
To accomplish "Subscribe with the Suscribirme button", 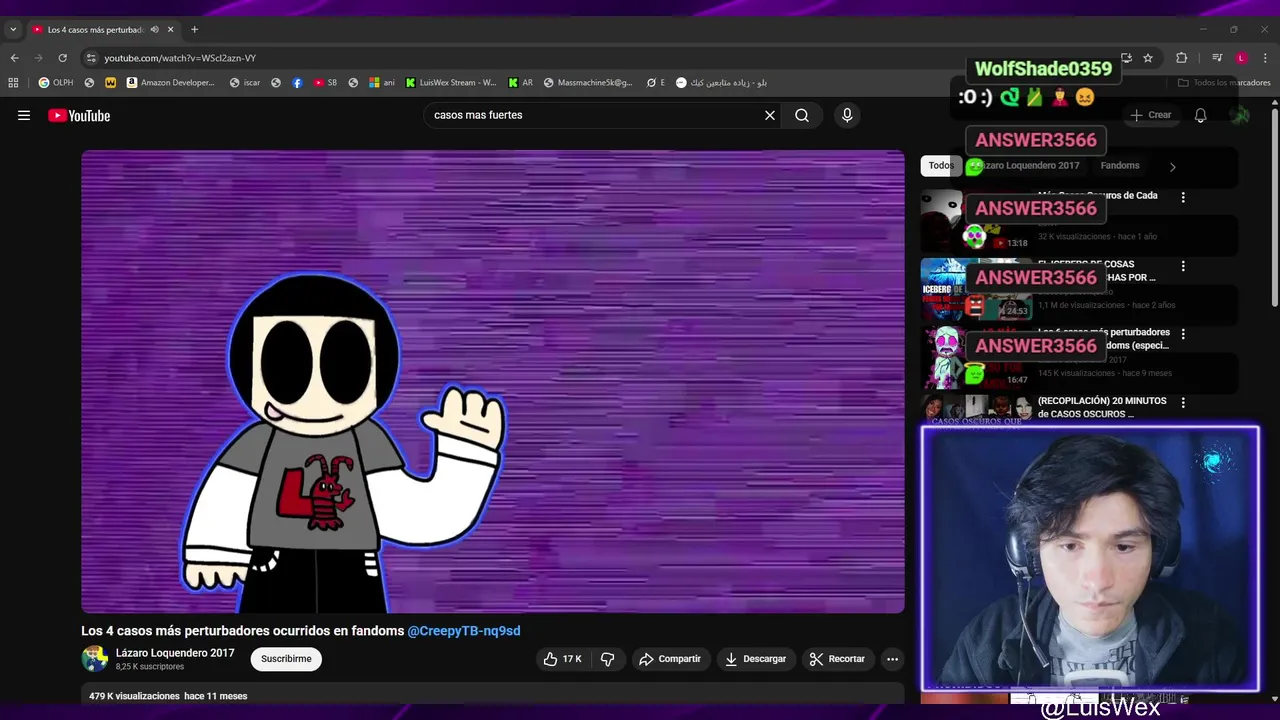I will (286, 659).
